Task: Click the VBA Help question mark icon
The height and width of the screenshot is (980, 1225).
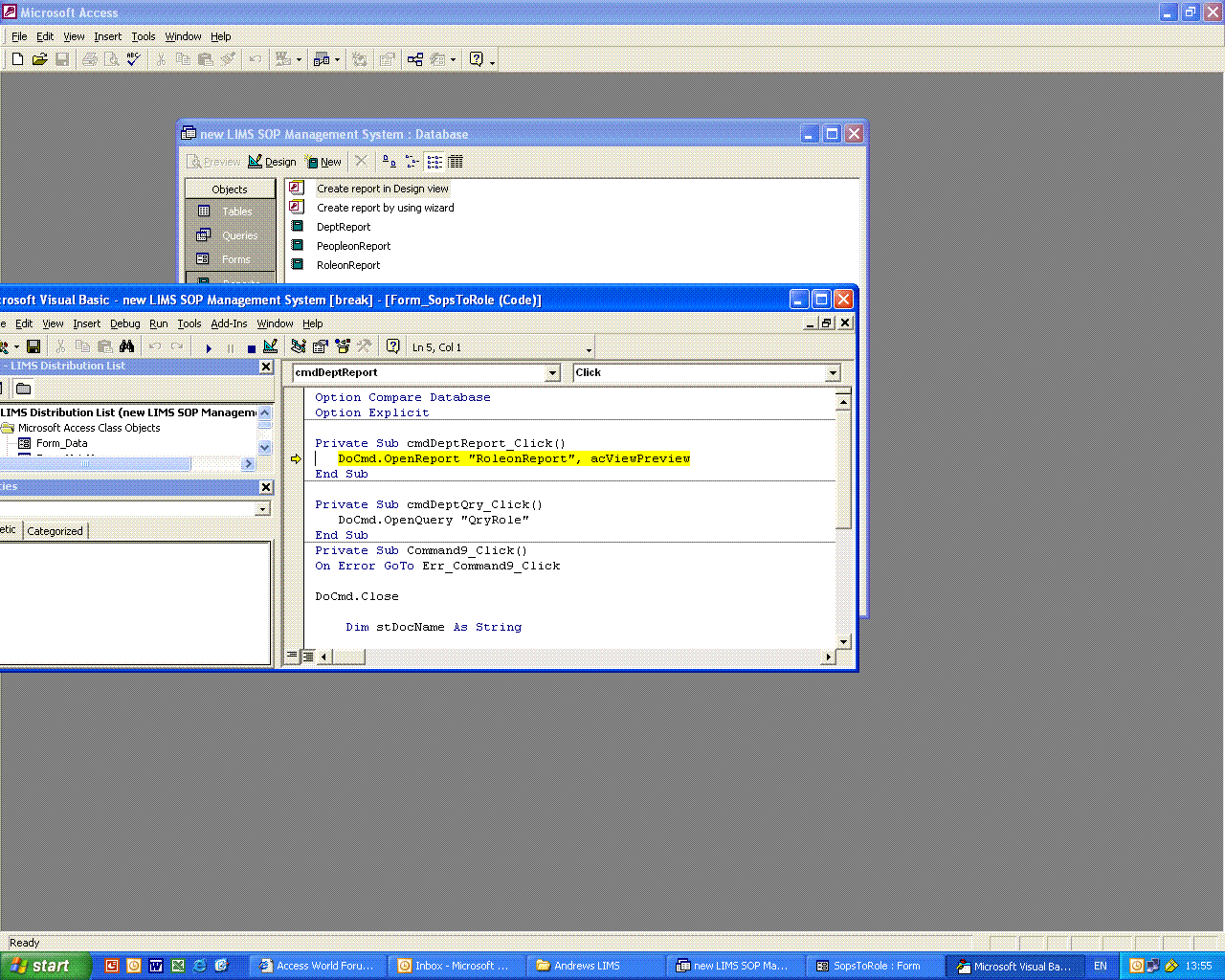Action: pyautogui.click(x=392, y=346)
